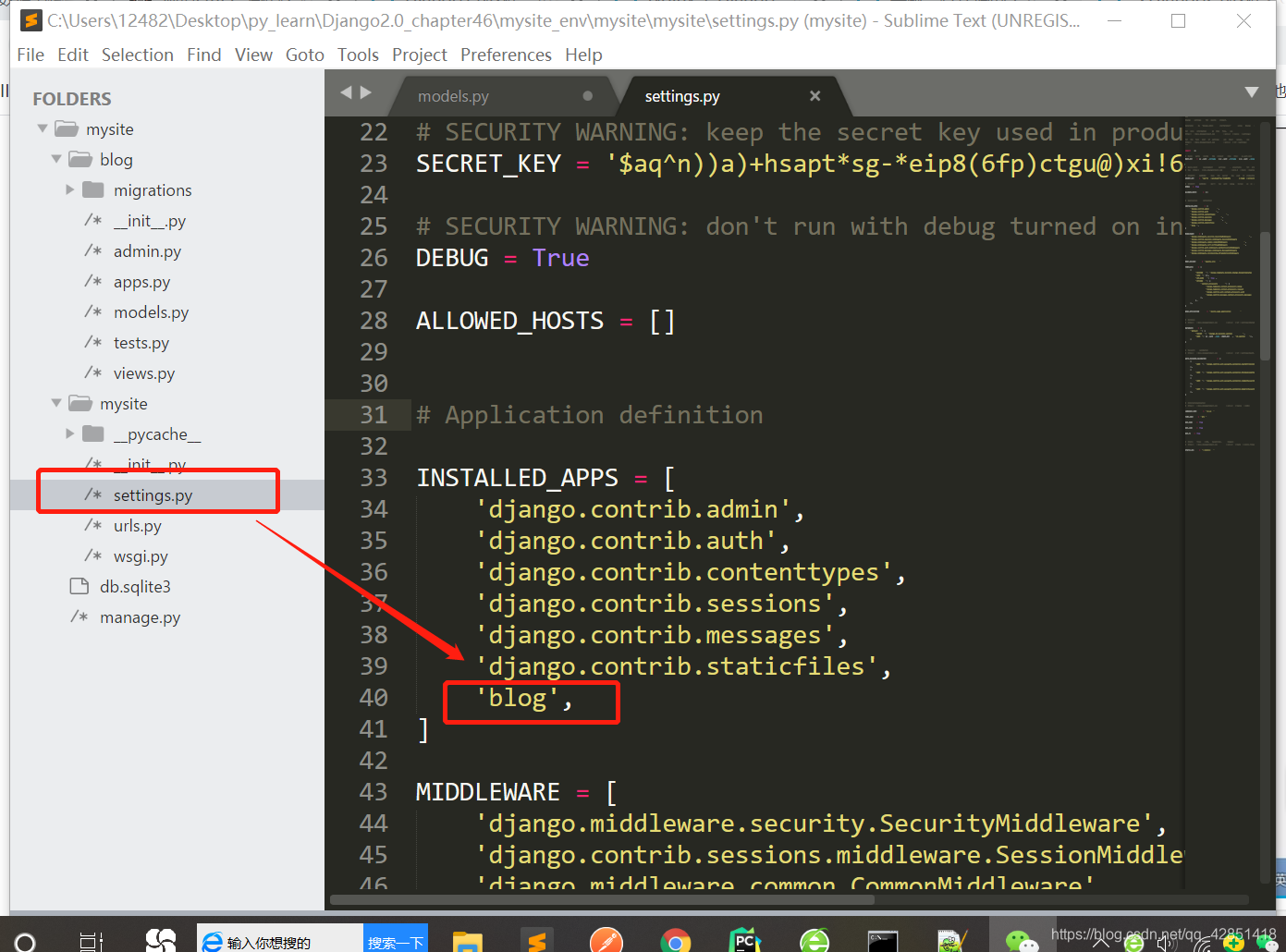
Task: Open the Tools menu
Action: (358, 55)
